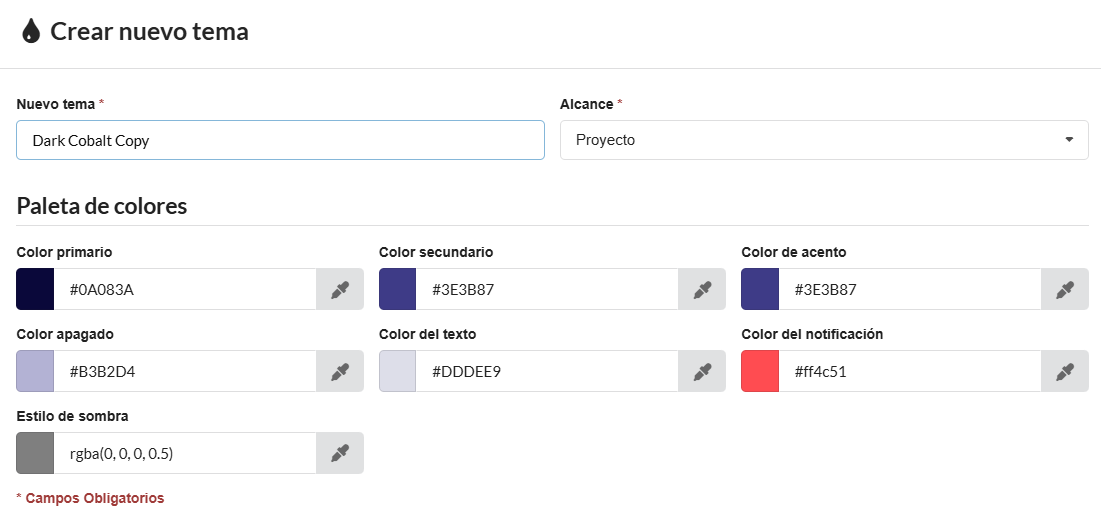Click the Estilo de sombra label

72,416
